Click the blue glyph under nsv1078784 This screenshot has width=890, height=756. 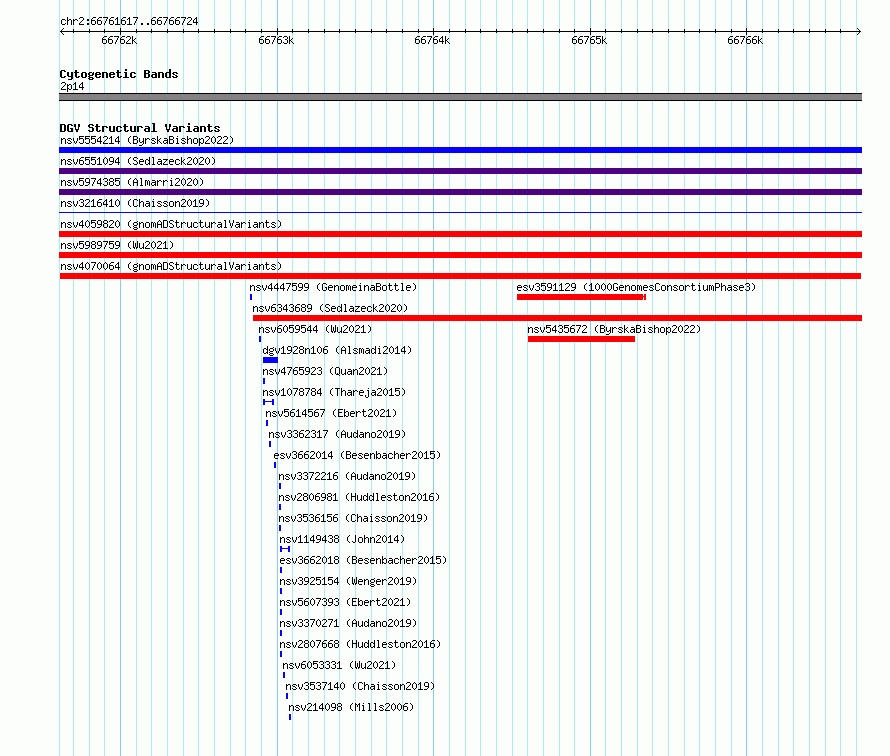268,402
